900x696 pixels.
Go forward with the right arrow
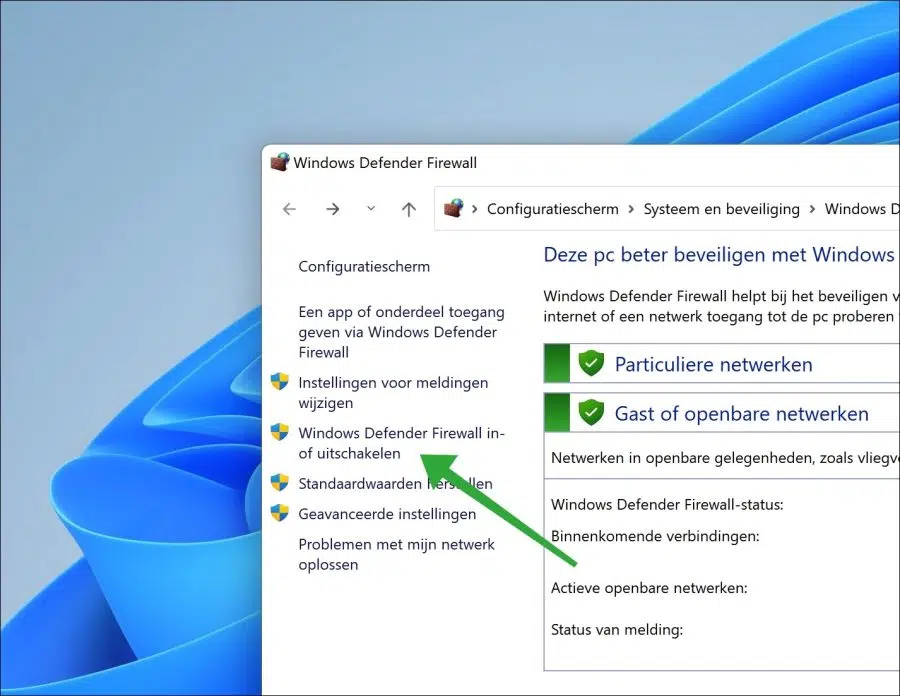pos(332,209)
